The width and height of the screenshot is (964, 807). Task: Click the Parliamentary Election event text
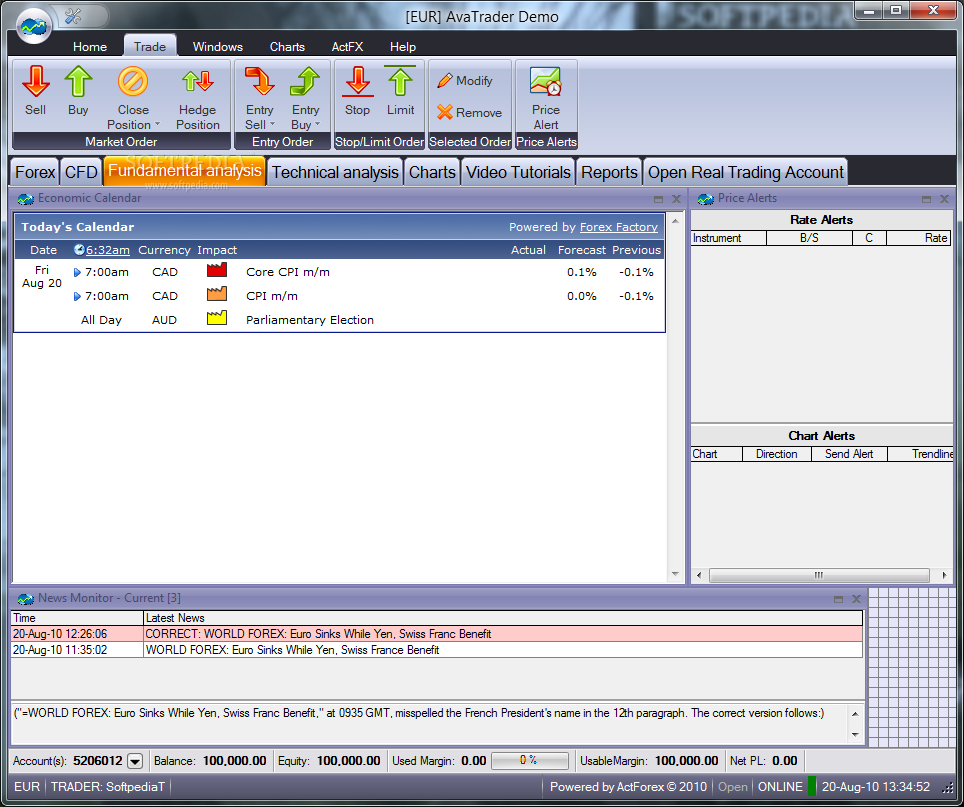pos(310,320)
